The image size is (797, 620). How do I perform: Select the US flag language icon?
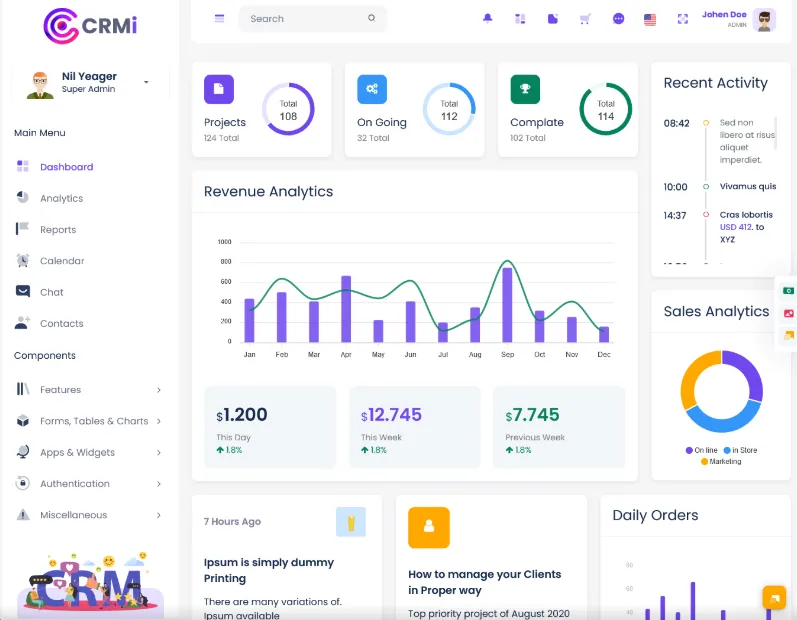(650, 19)
